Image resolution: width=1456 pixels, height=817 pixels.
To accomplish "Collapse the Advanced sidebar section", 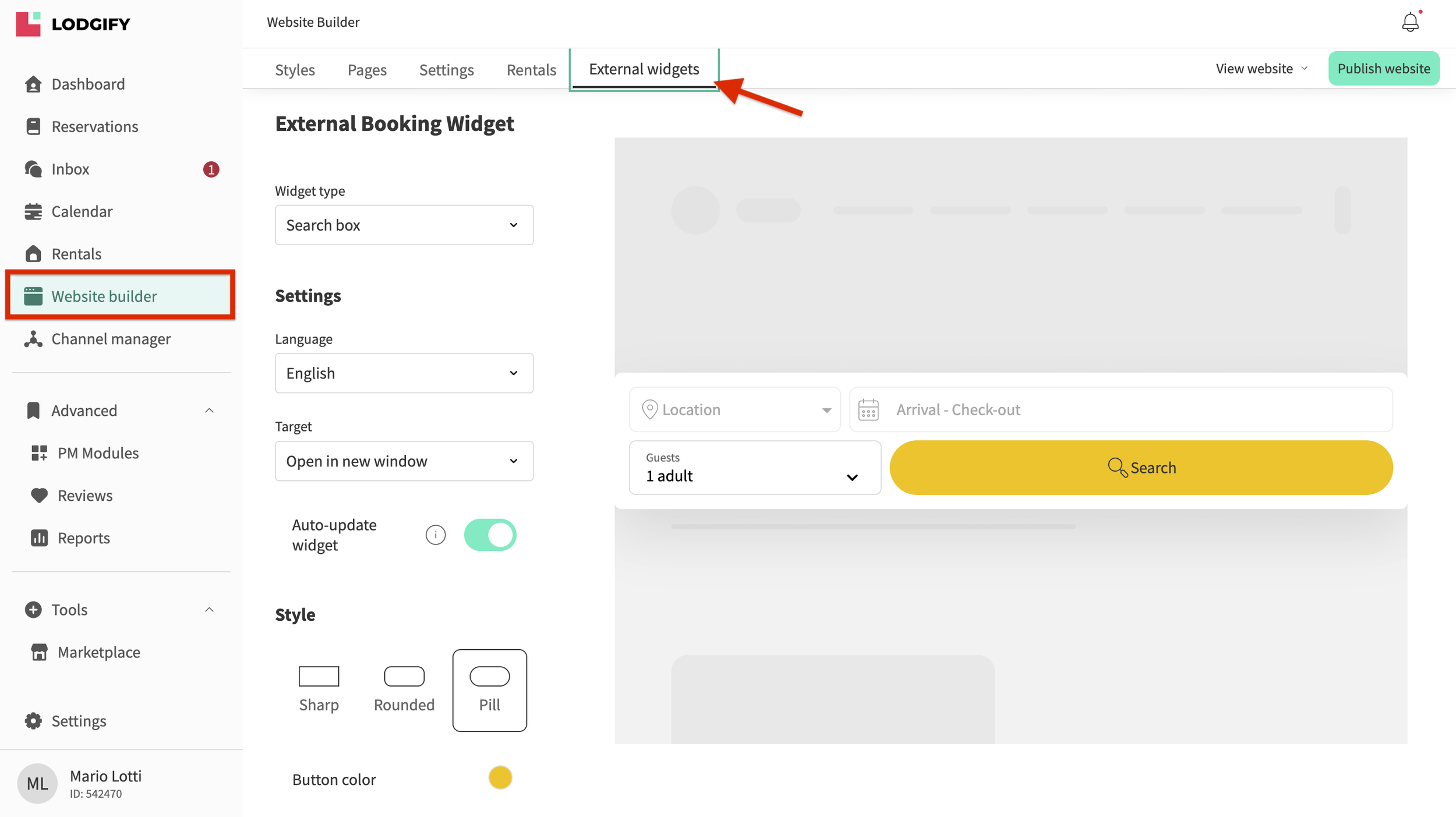I will click(x=209, y=410).
